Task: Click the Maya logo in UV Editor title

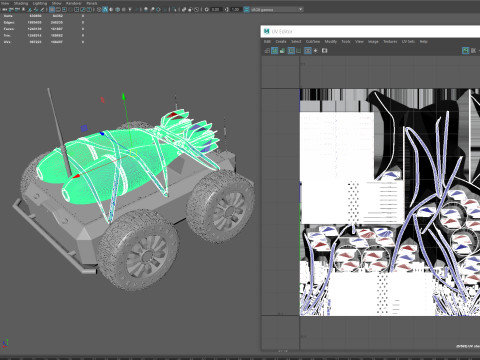Action: click(x=266, y=31)
